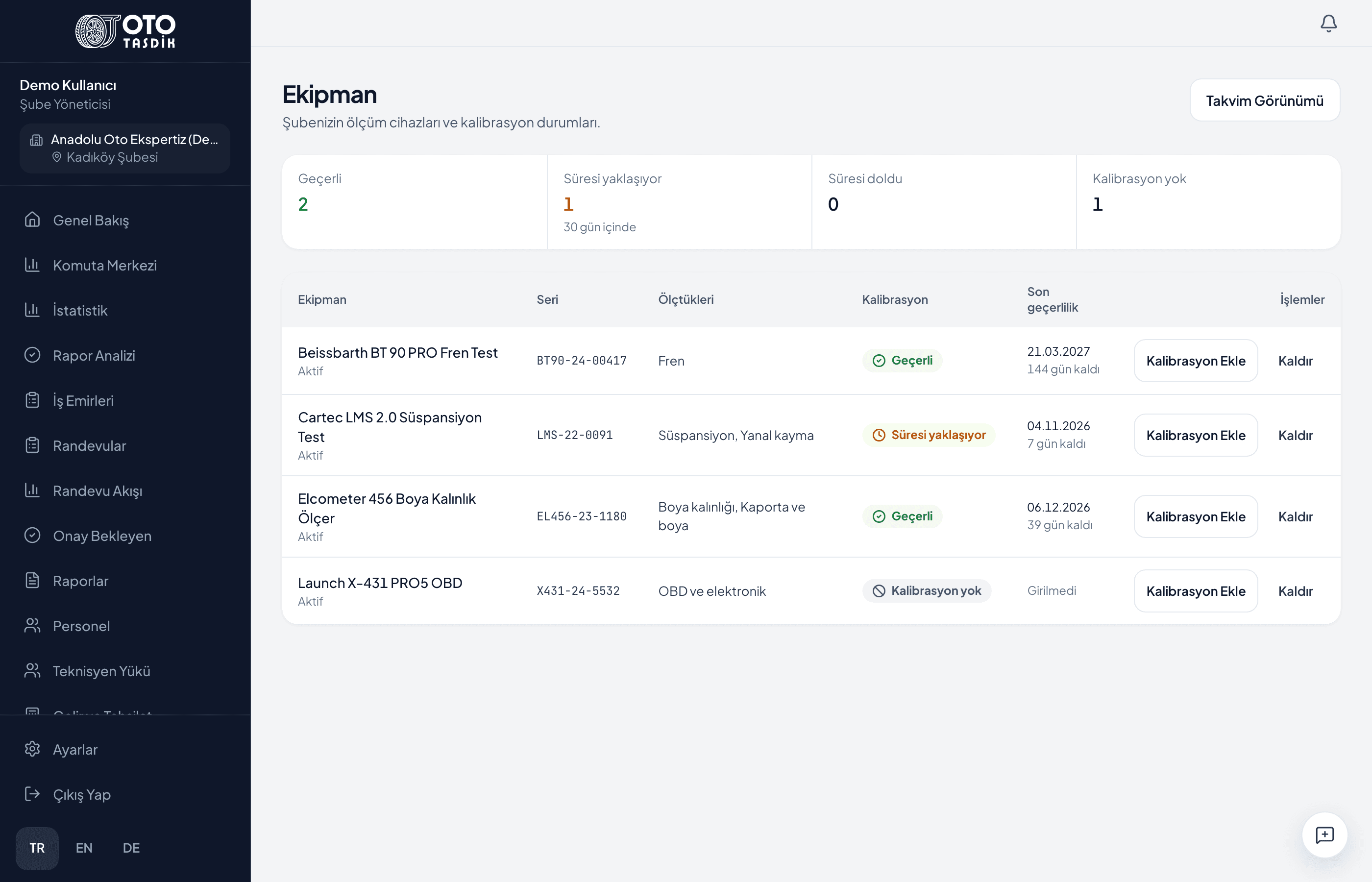1372x882 pixels.
Task: Remove the Launch X-431 PRO5 OBD equipment
Action: [1295, 591]
